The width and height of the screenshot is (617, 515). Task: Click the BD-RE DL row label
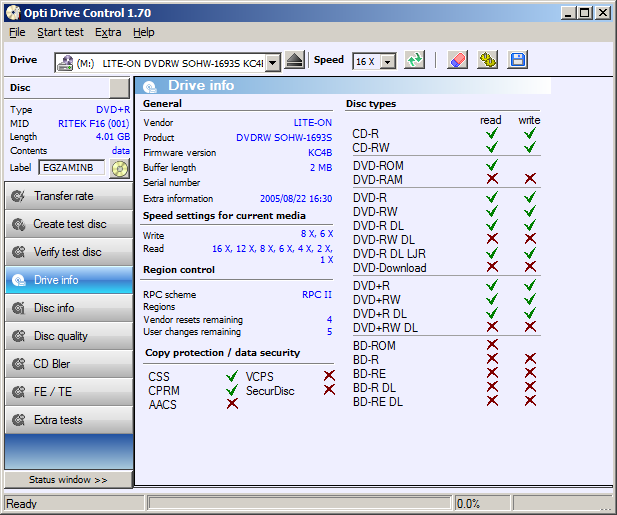point(378,402)
